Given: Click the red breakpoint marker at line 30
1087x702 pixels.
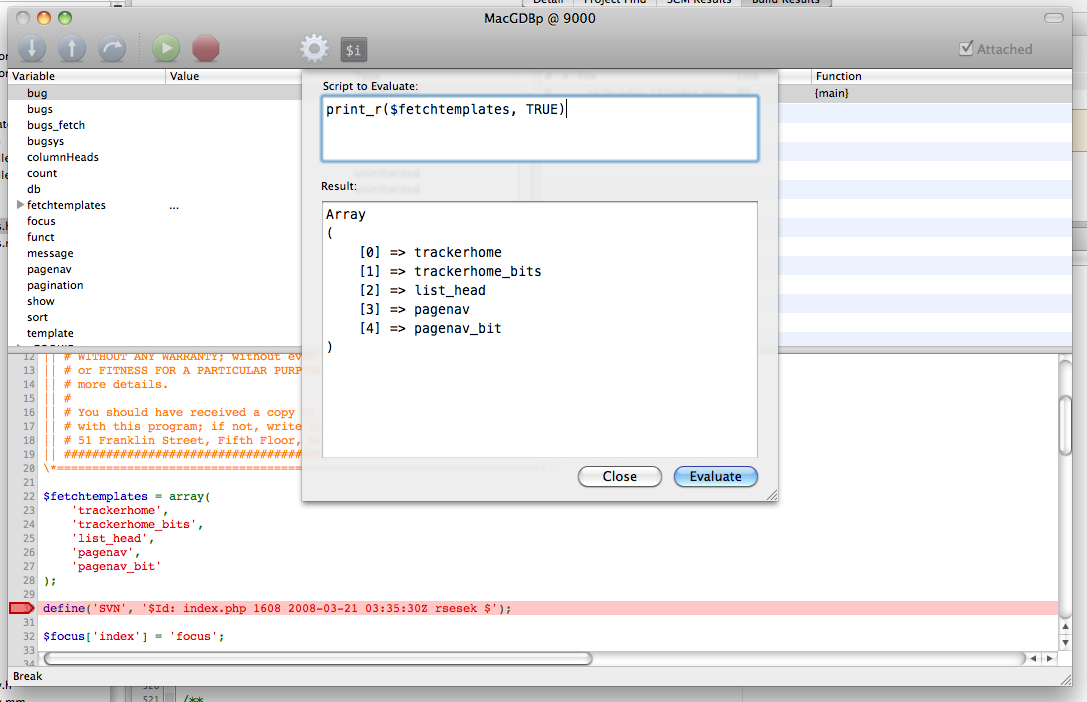Looking at the screenshot, I should pos(21,608).
